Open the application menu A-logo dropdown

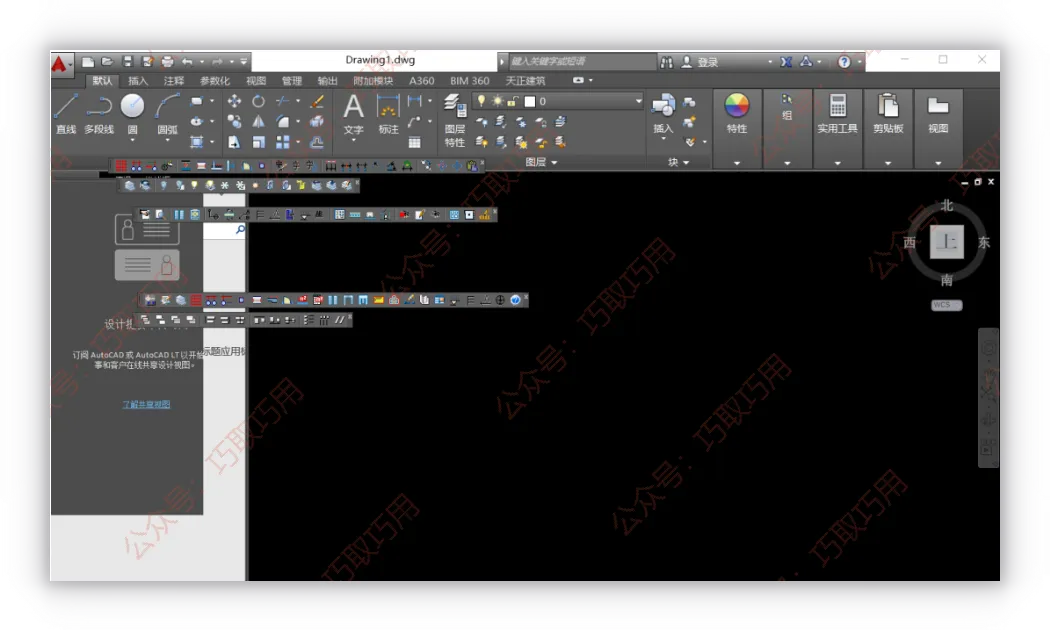[x=62, y=64]
